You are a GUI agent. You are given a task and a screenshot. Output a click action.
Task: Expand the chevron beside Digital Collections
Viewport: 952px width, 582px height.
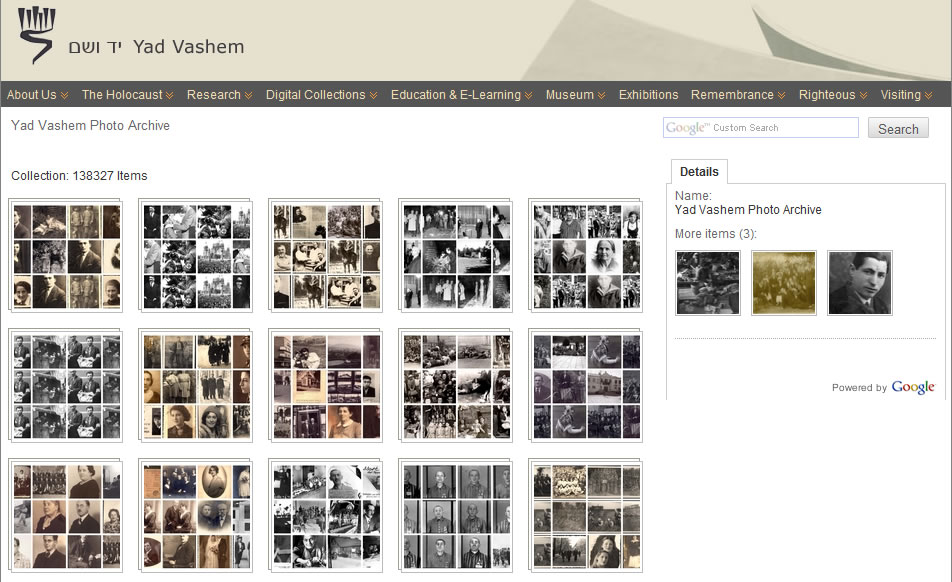coord(373,96)
